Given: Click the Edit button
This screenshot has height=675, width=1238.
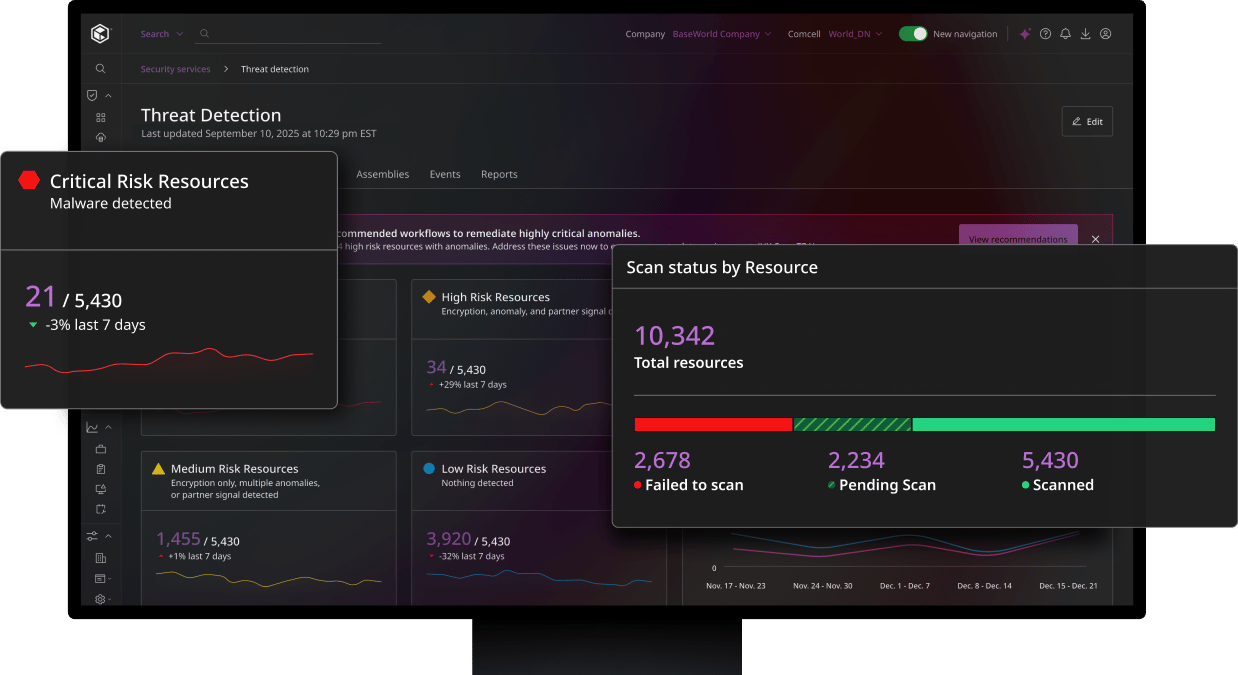Looking at the screenshot, I should pos(1087,121).
